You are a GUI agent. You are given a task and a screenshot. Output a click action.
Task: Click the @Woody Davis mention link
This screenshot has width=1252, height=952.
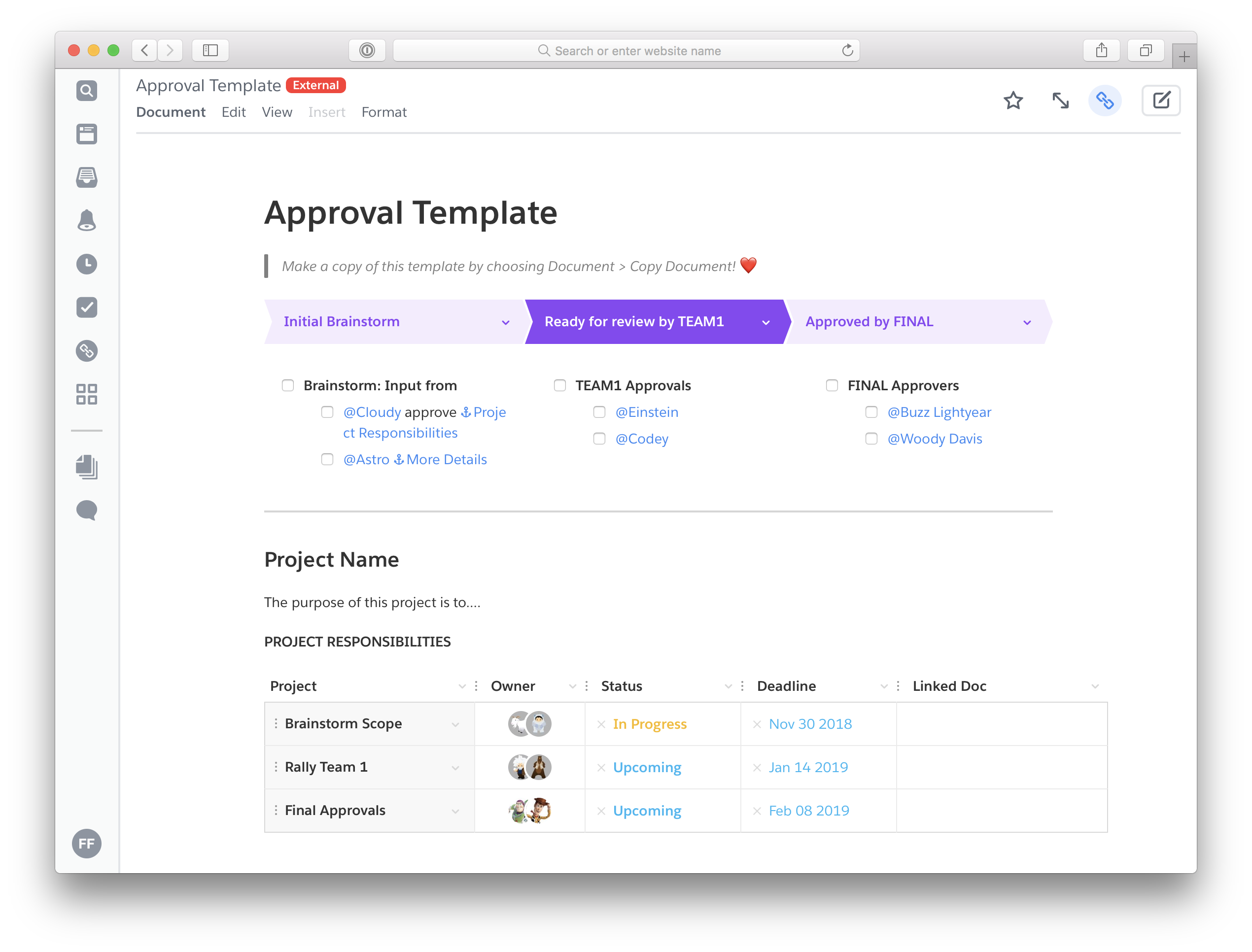pos(934,439)
